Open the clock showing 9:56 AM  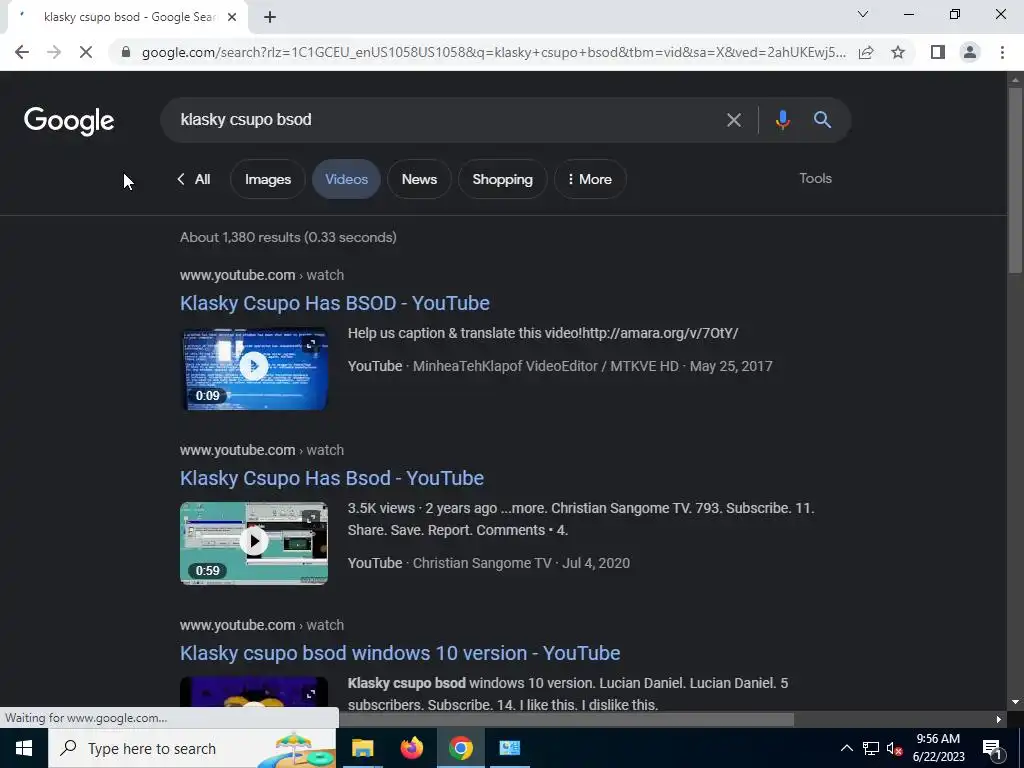pyautogui.click(x=938, y=748)
